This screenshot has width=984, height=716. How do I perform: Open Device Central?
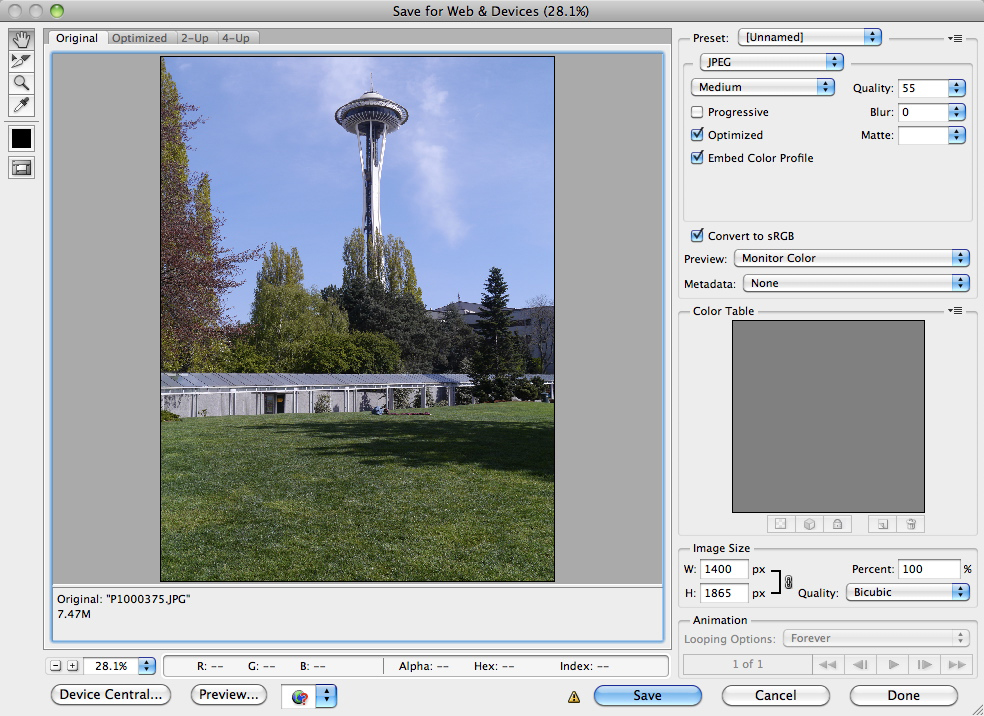[x=110, y=694]
